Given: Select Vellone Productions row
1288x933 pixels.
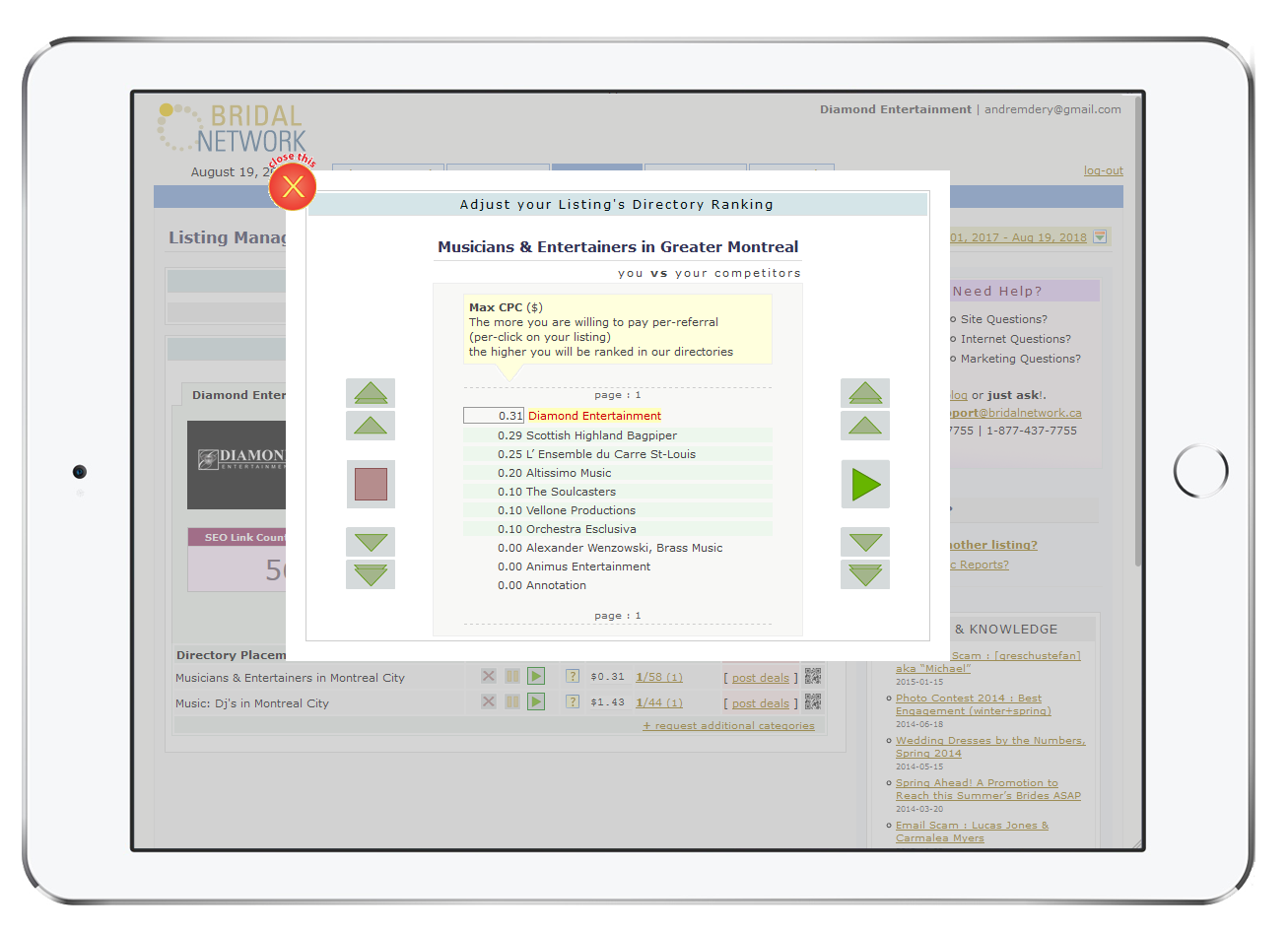Looking at the screenshot, I should [618, 510].
